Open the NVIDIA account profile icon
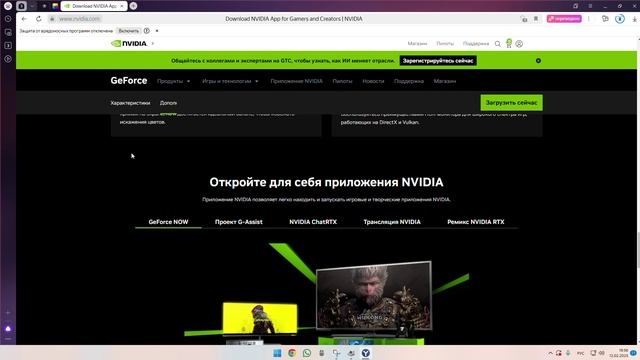 pyautogui.click(x=519, y=44)
